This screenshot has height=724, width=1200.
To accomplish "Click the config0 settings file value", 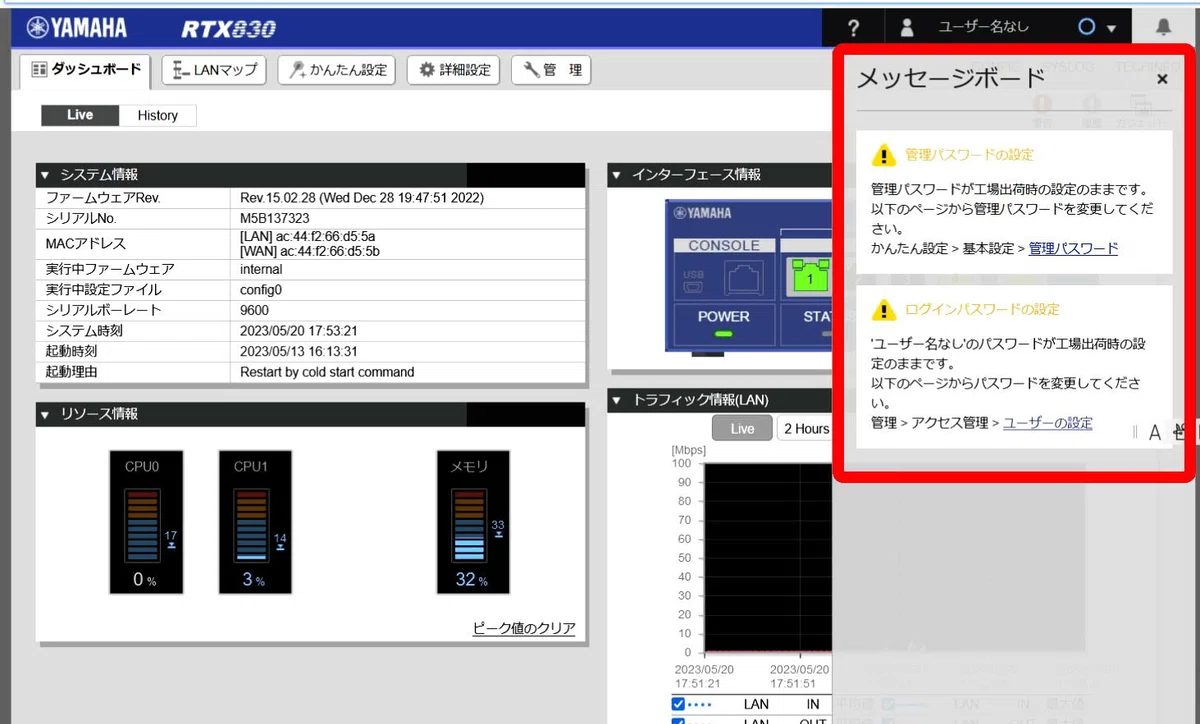I will (x=261, y=290).
